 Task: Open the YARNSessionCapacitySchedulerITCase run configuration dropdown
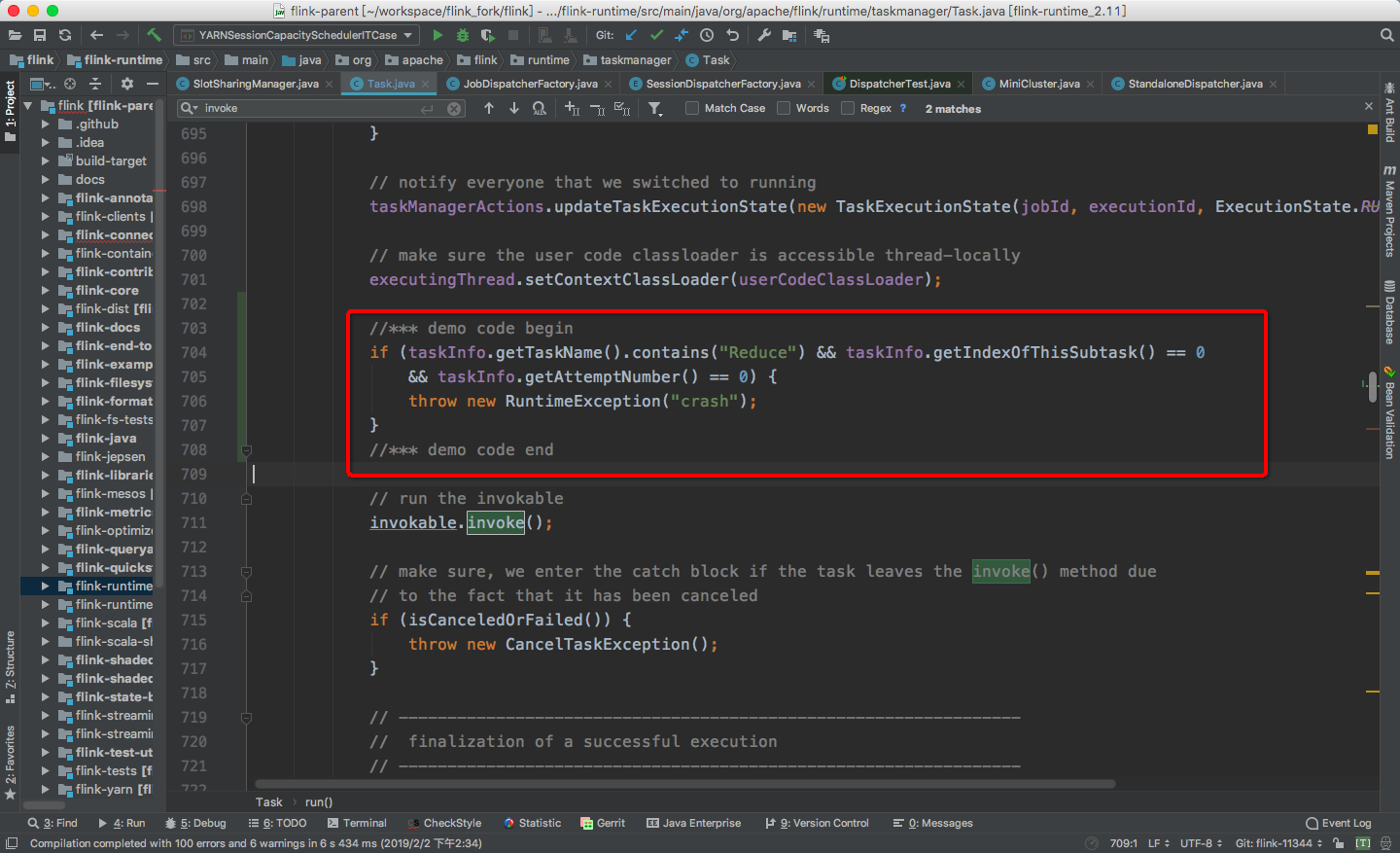coord(297,35)
